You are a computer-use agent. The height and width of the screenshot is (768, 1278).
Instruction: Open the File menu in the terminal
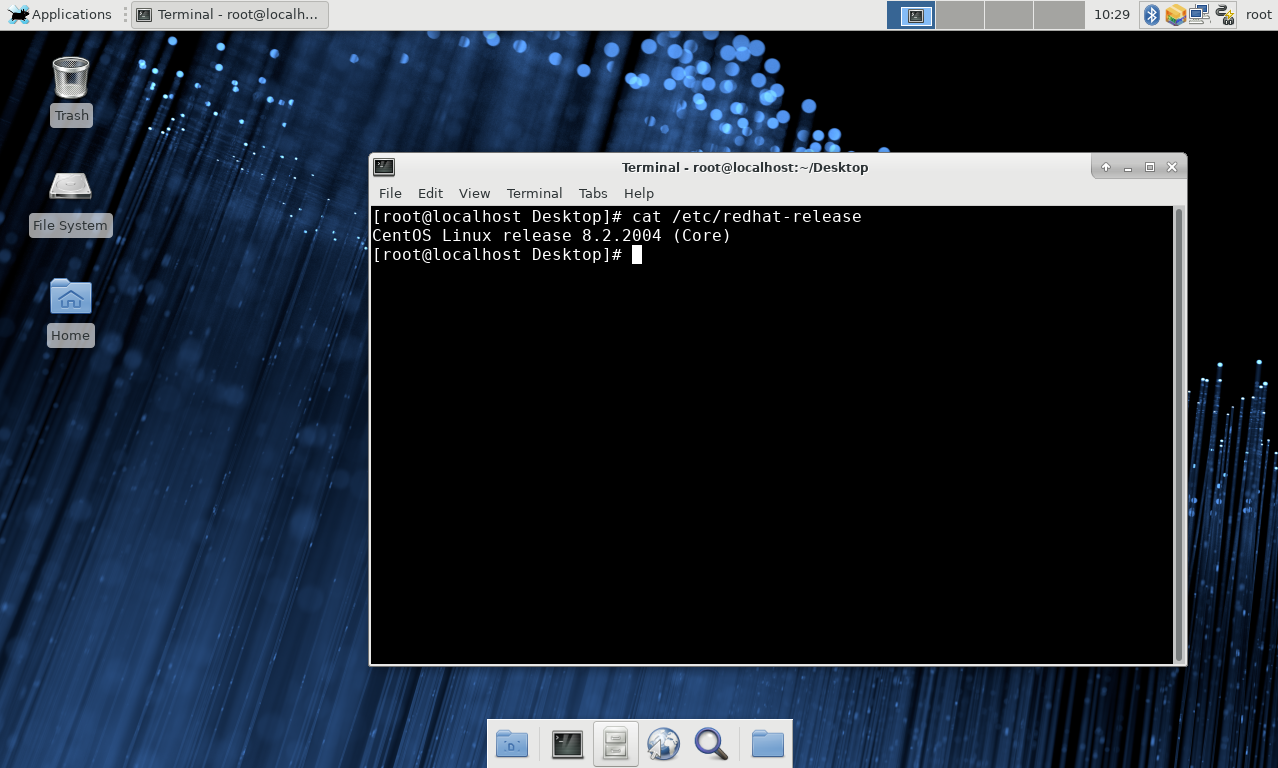point(390,193)
